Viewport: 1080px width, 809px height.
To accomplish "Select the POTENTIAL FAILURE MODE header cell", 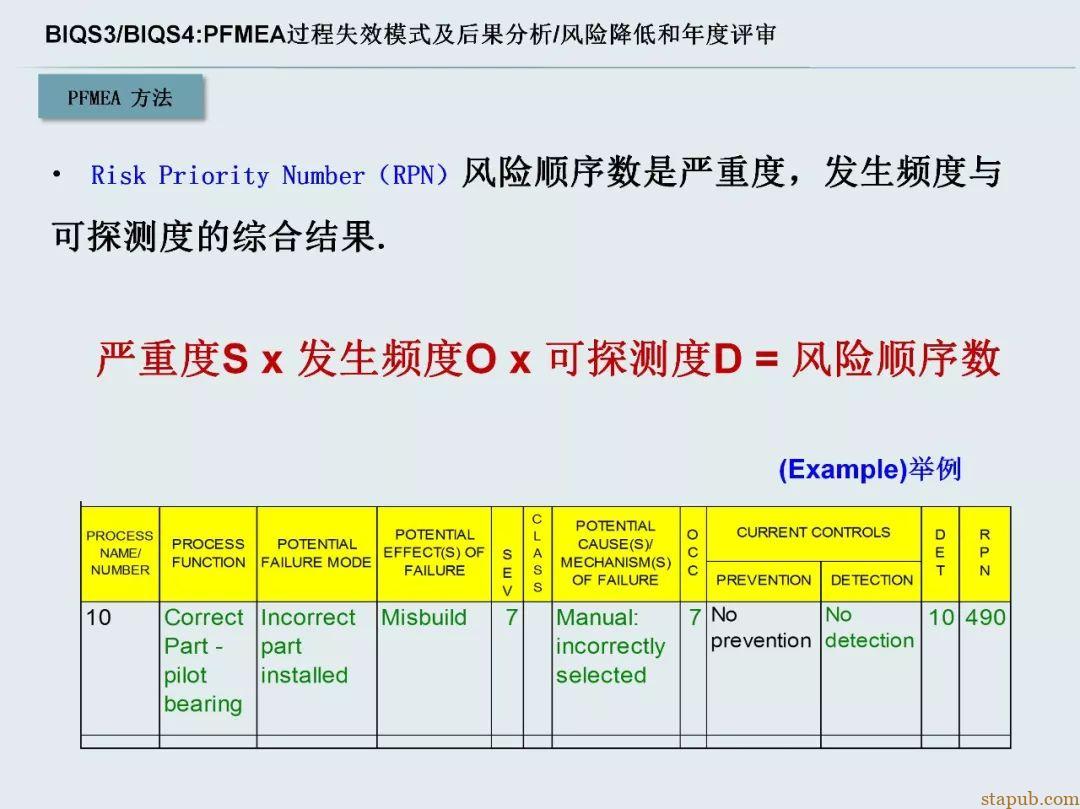I will pyautogui.click(x=317, y=554).
